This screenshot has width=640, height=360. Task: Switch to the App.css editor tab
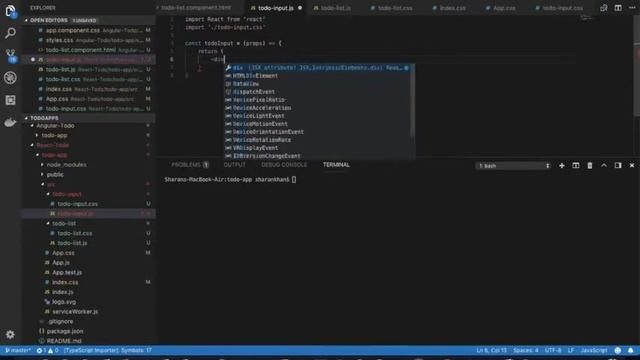click(504, 8)
